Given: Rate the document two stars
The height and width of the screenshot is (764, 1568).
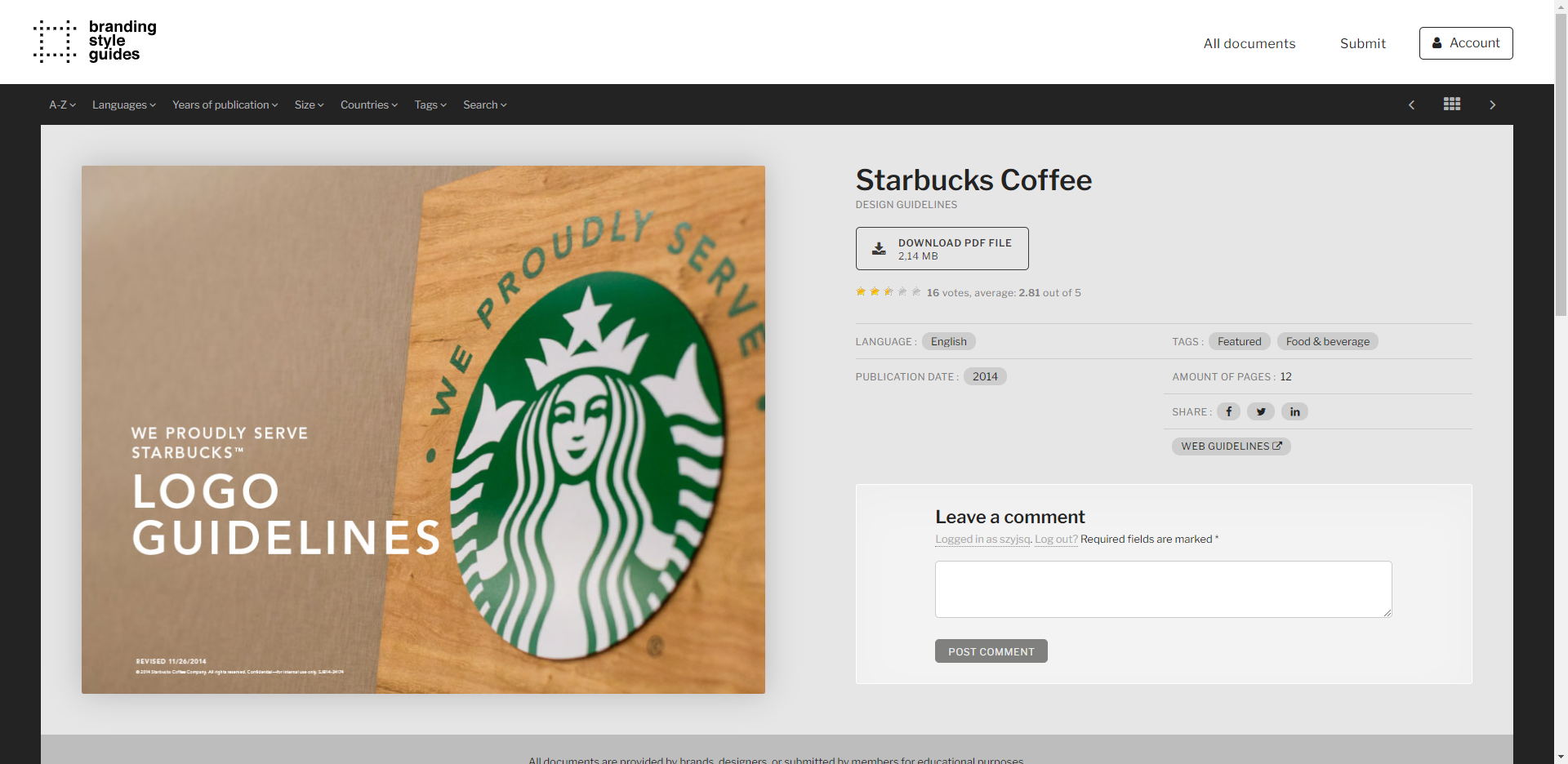Looking at the screenshot, I should click(x=875, y=291).
